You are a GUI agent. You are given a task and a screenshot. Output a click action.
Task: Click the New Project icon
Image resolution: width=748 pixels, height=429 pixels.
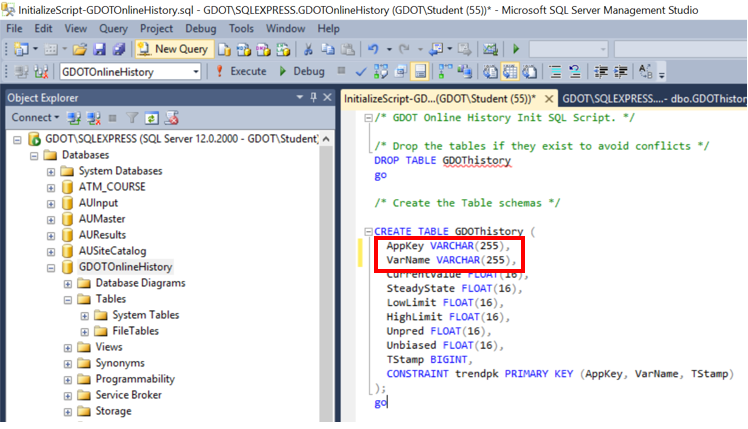coord(21,49)
